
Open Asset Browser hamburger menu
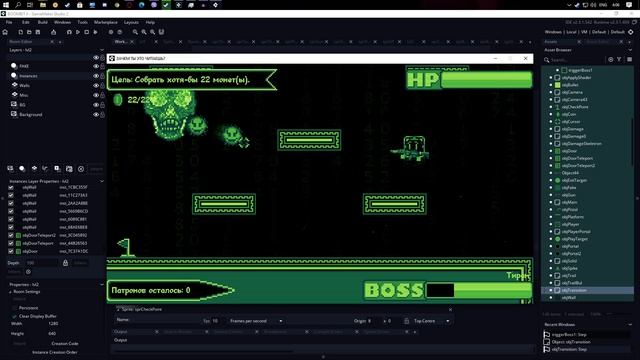pyautogui.click(x=629, y=60)
